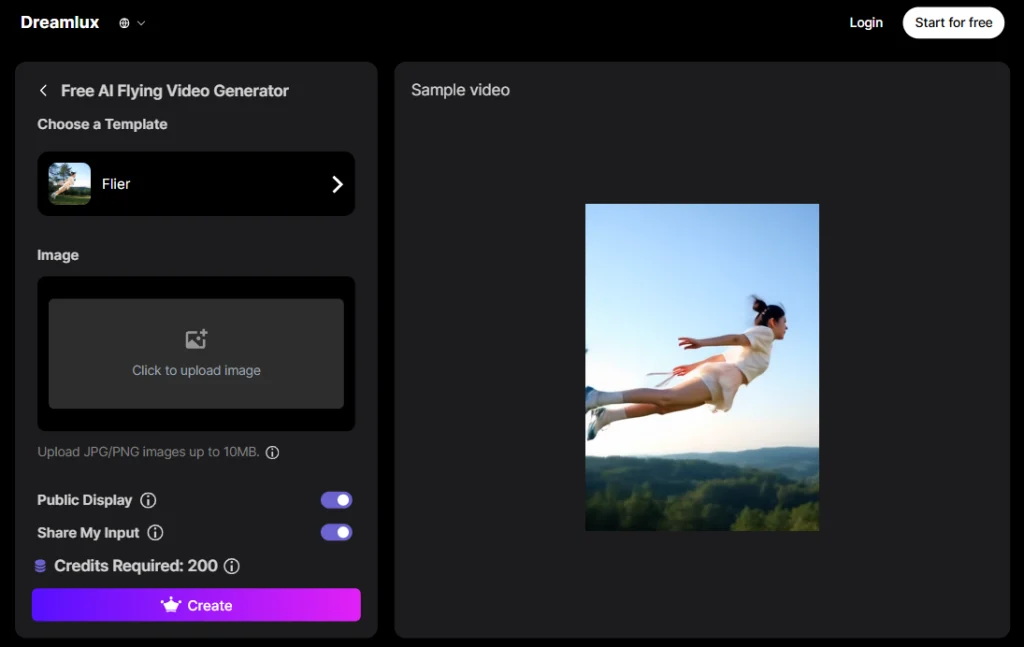Screen dimensions: 1024x647
Task: Open the Credits Required info icon
Action: (x=232, y=566)
